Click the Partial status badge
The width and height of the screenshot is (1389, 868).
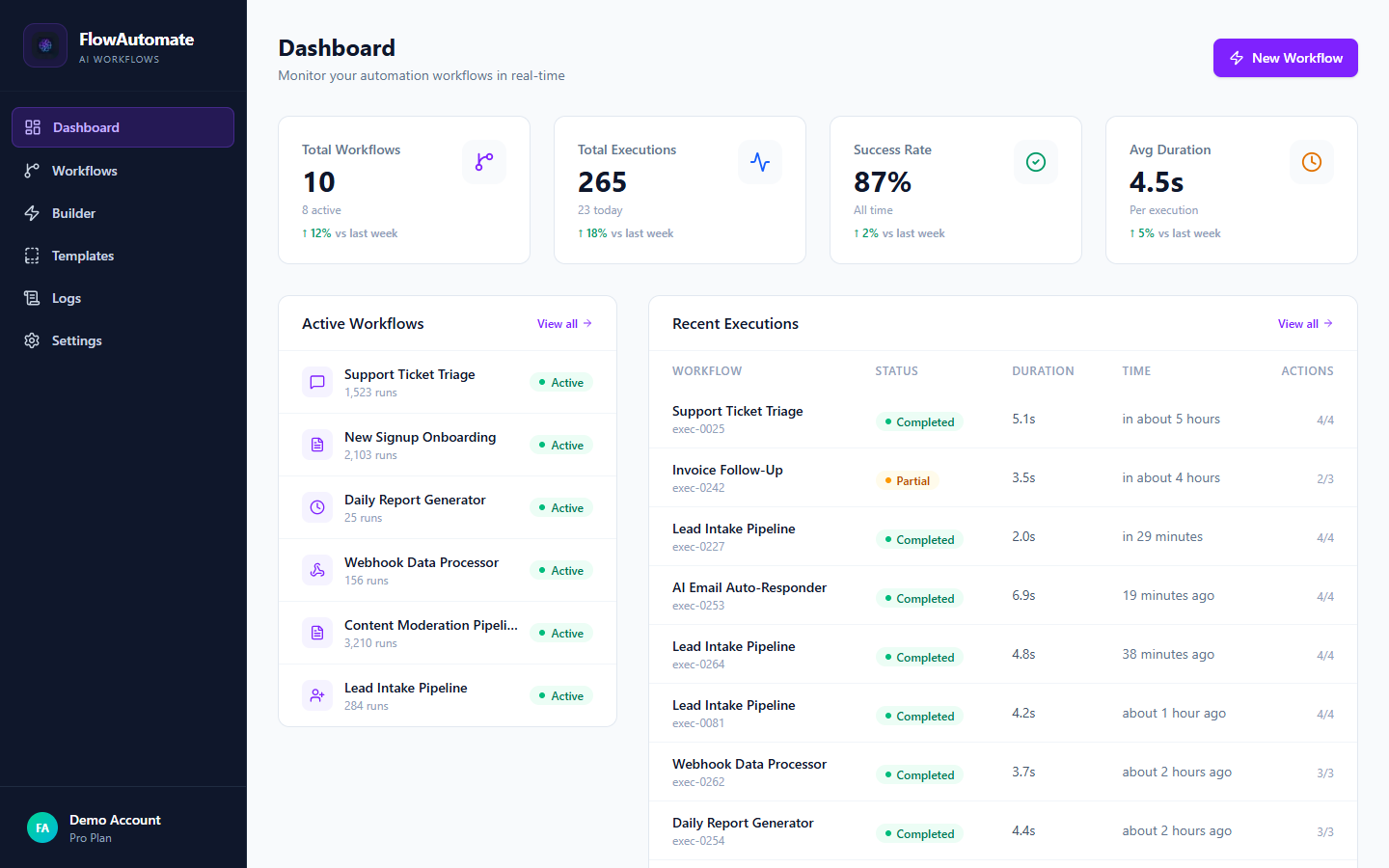click(907, 480)
